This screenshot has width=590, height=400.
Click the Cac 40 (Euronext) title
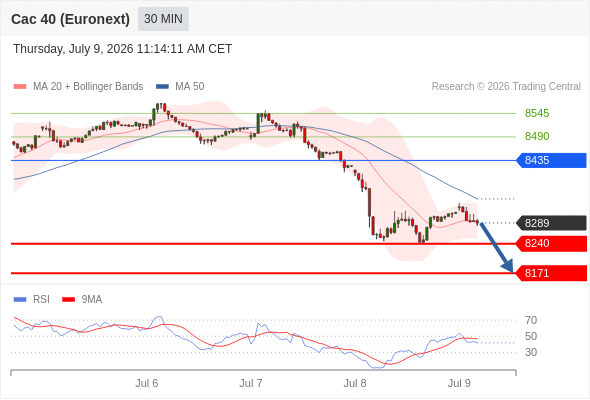coord(70,19)
